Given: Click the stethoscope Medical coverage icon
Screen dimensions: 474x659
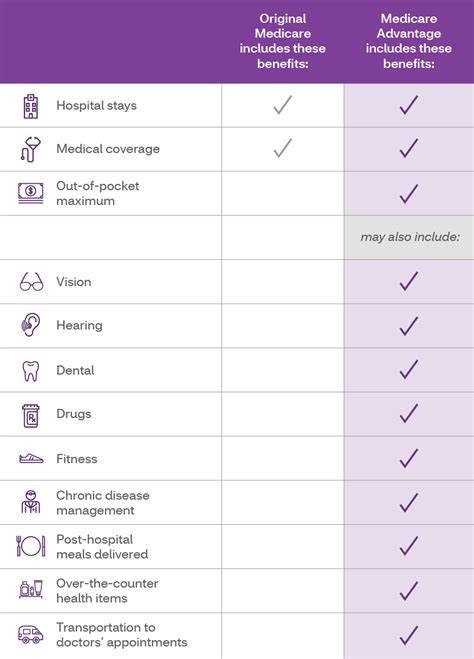Looking at the screenshot, I should tap(31, 149).
